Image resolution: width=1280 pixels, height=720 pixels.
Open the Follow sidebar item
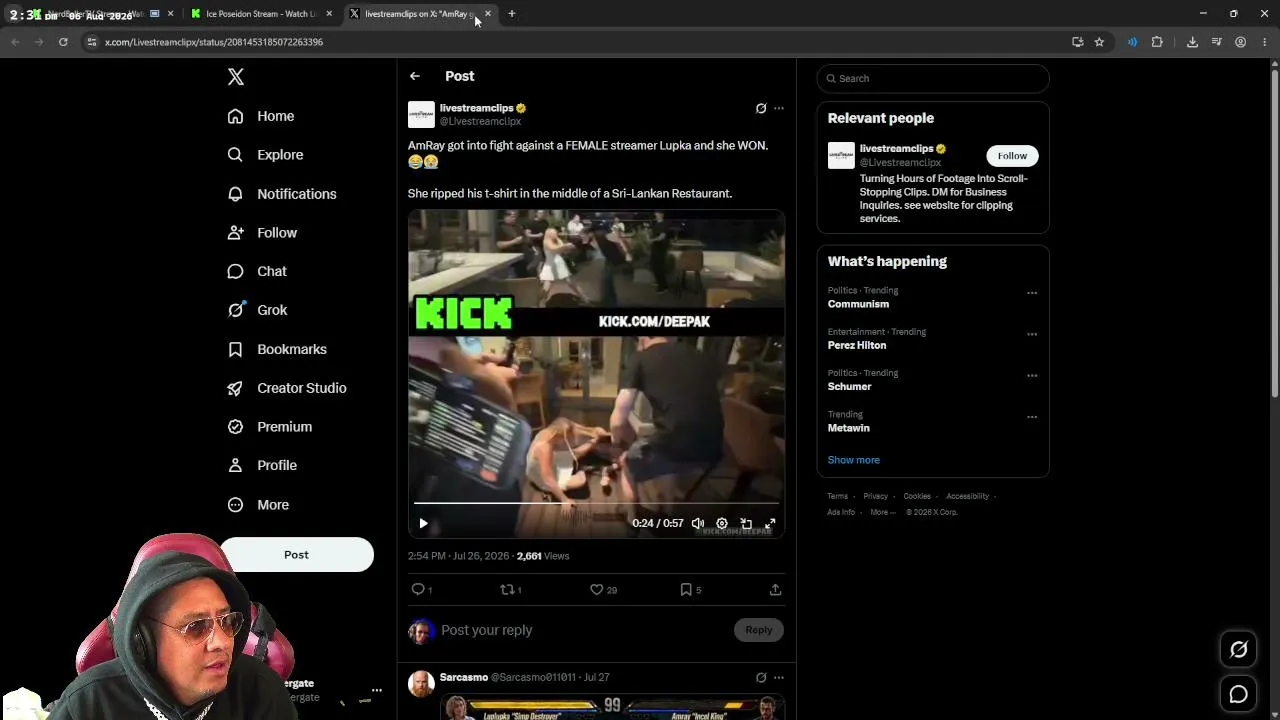262,233
